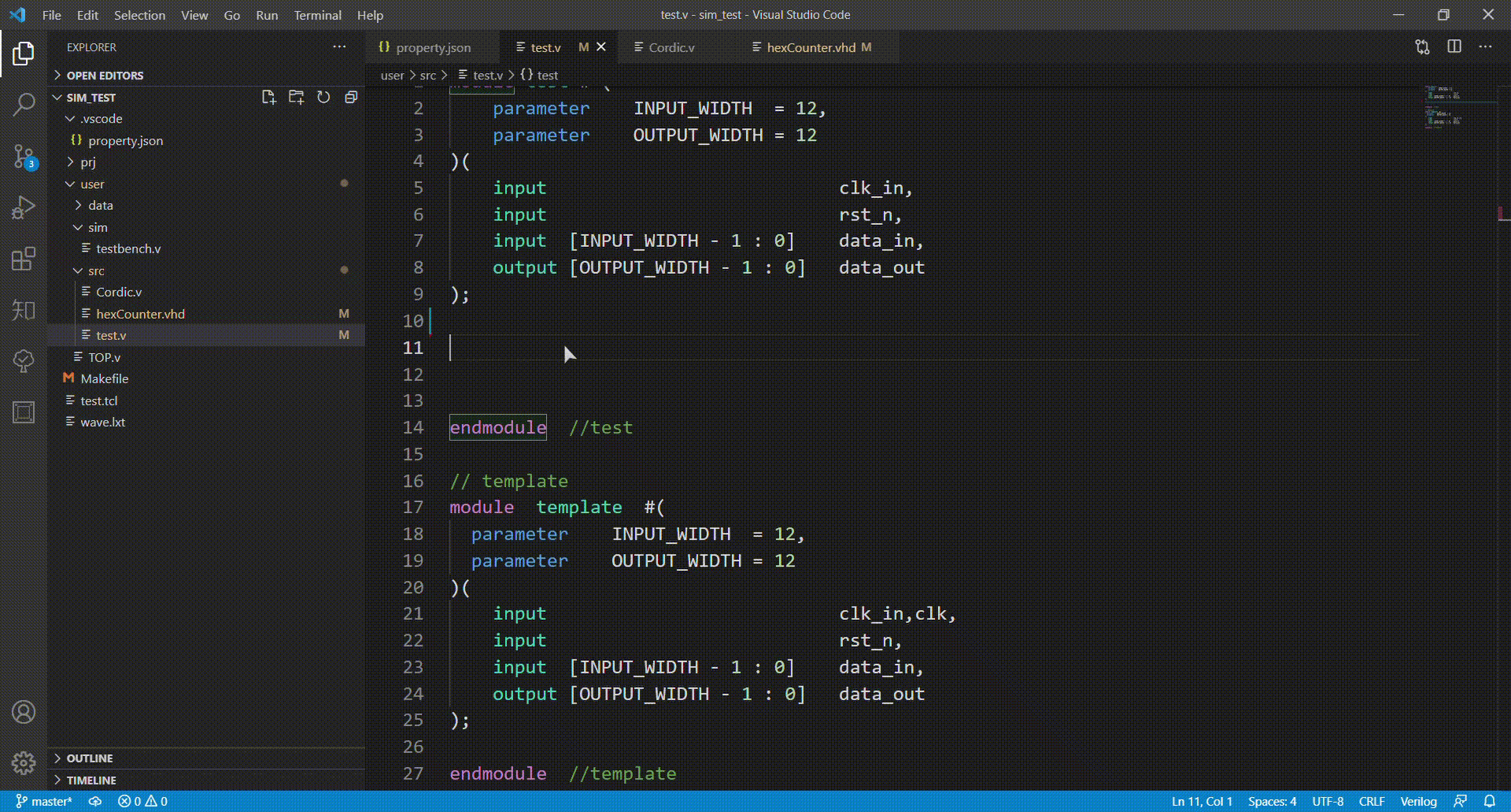
Task: Click 'src' in the breadcrumb path
Action: click(428, 76)
